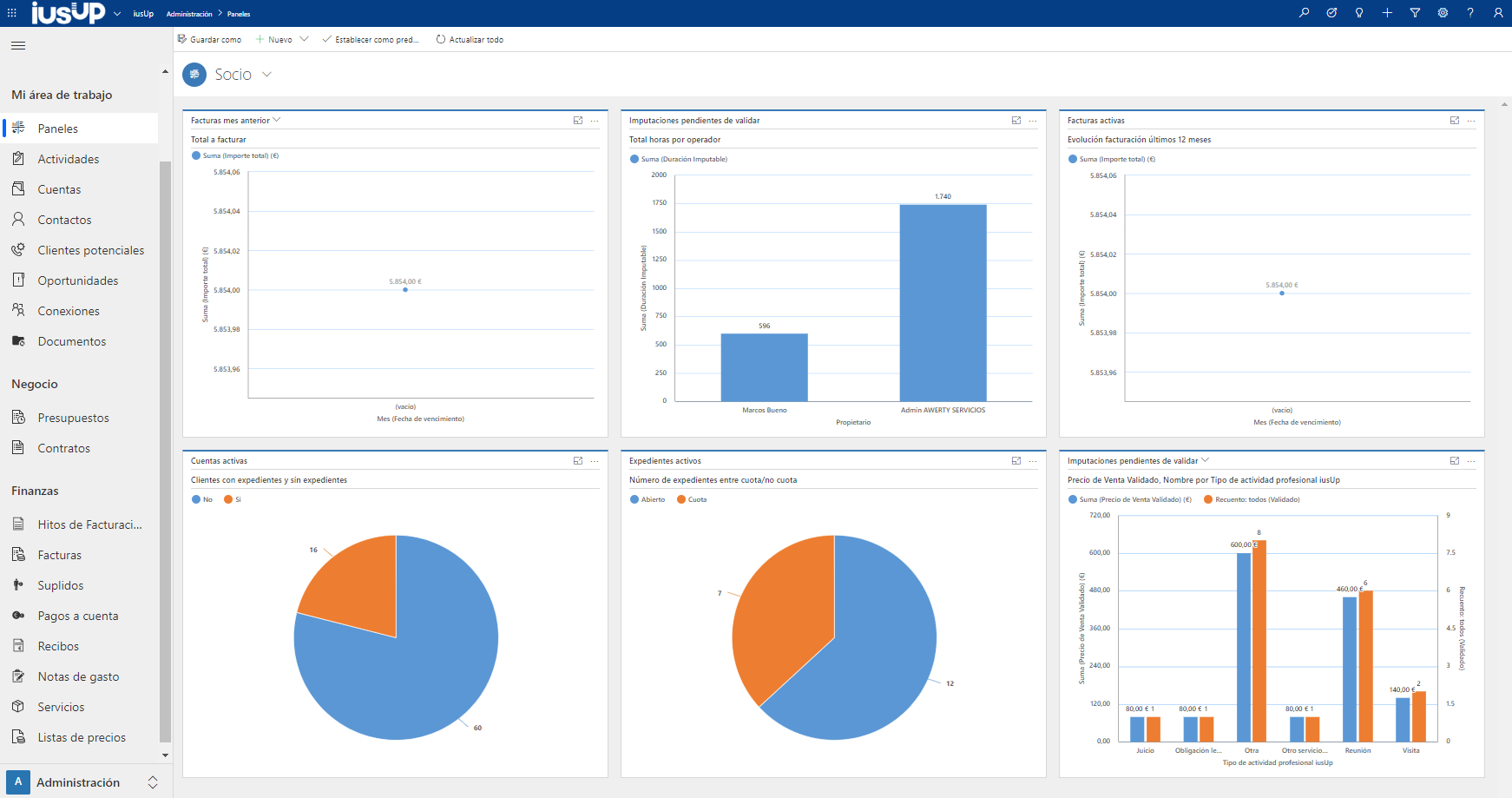Open the dashboard selector chevron next to Socio
1512x798 pixels.
pos(266,75)
